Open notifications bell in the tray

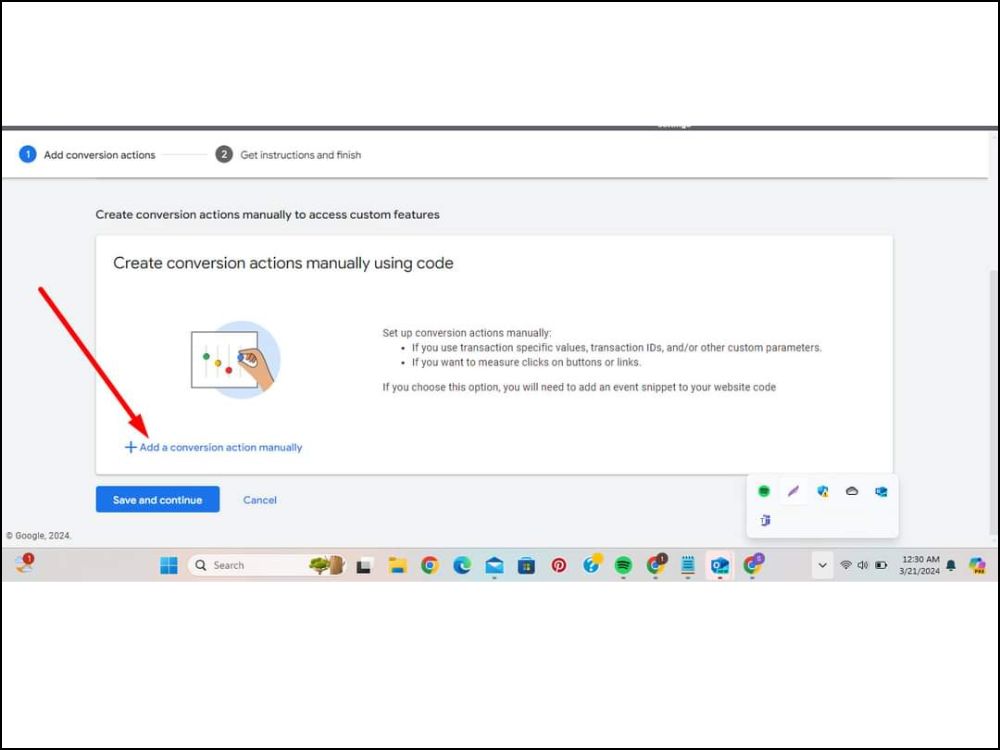click(x=951, y=565)
